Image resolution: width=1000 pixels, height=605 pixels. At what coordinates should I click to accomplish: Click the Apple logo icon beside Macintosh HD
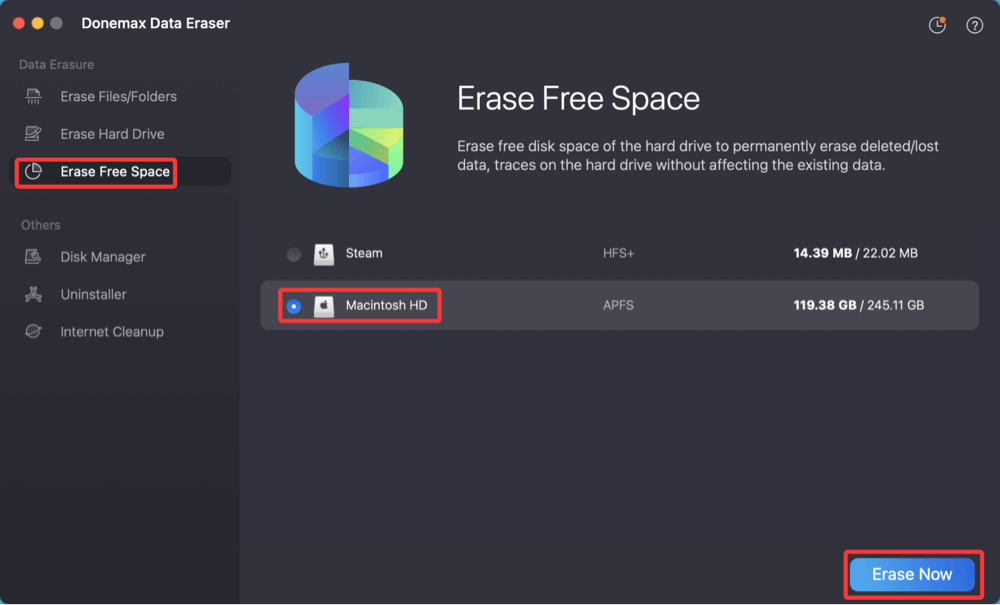click(x=324, y=306)
